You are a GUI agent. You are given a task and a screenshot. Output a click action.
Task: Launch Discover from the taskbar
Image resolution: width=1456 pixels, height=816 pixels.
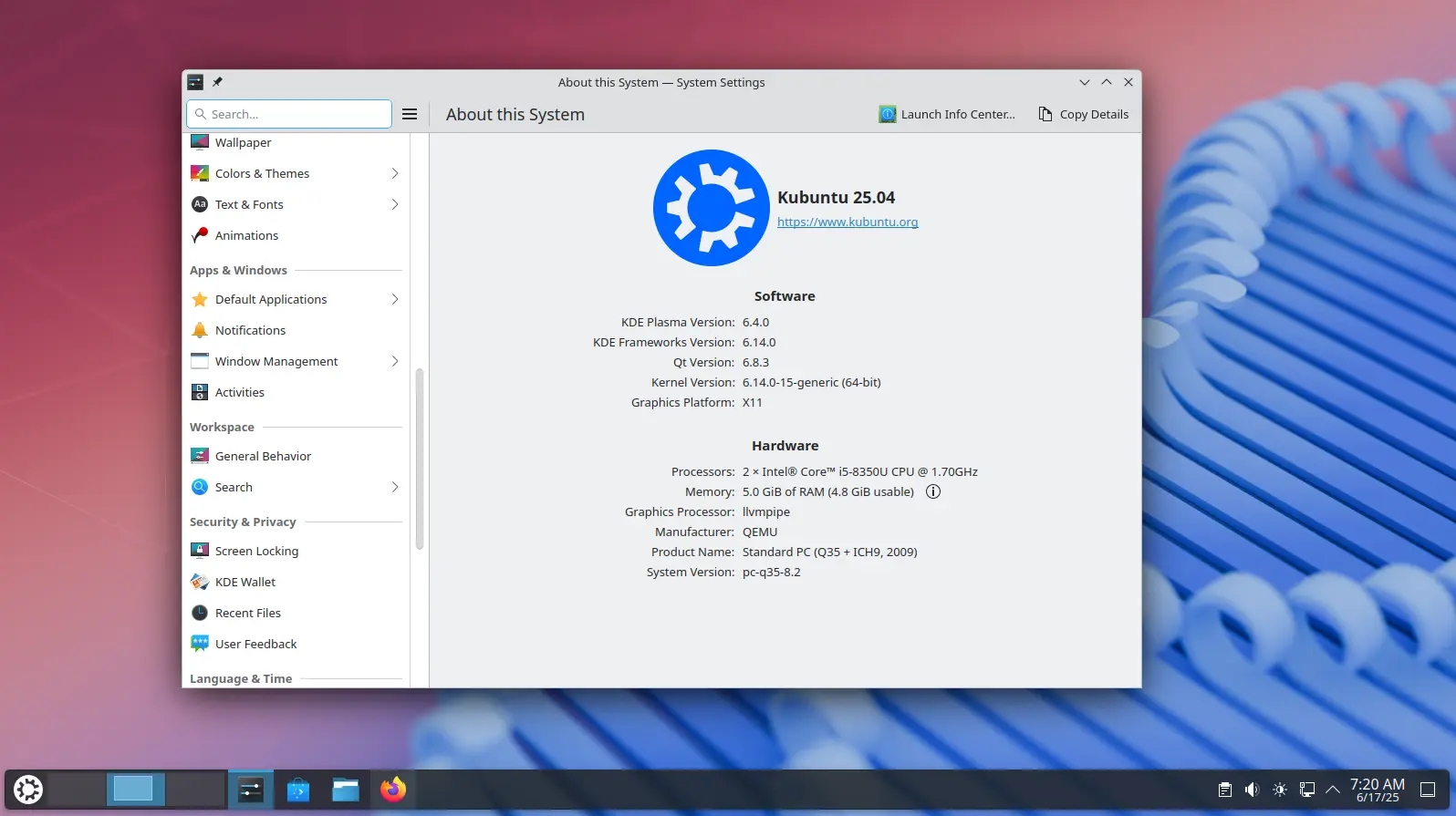coord(298,789)
